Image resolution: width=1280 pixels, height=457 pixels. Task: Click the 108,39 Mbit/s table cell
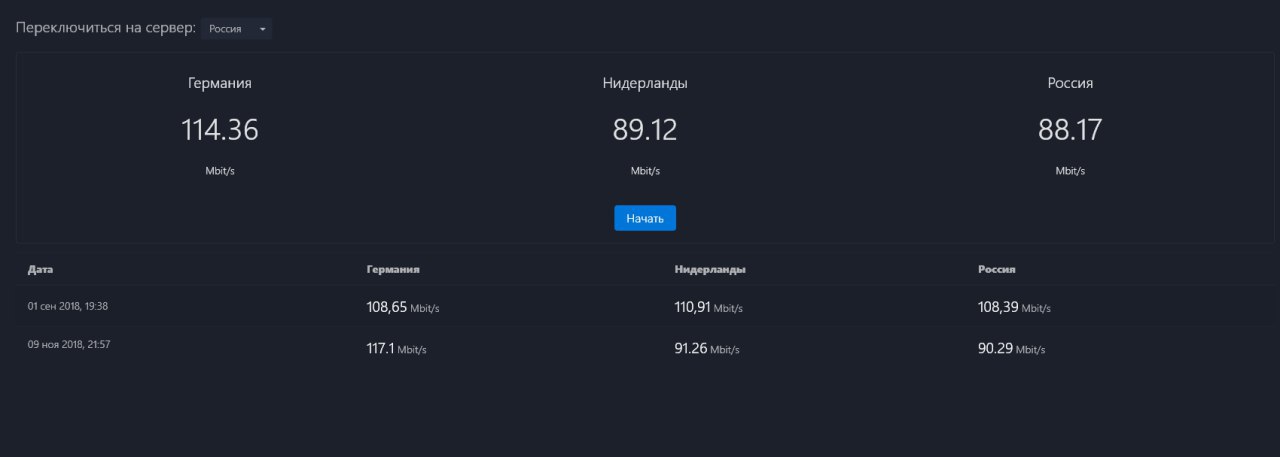[1014, 308]
